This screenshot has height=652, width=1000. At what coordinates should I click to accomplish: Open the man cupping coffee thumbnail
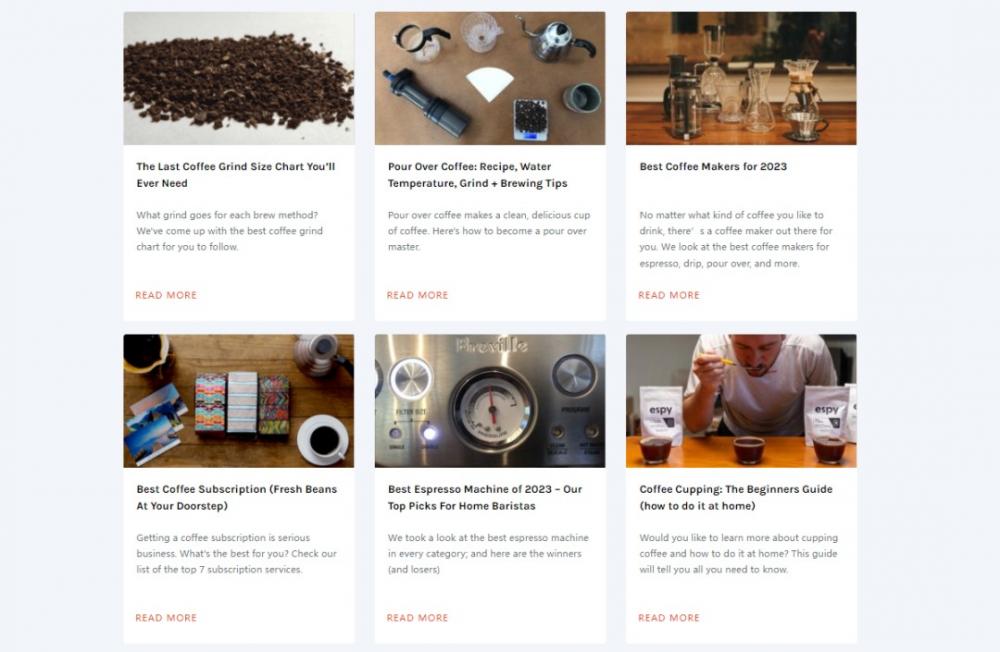[741, 401]
